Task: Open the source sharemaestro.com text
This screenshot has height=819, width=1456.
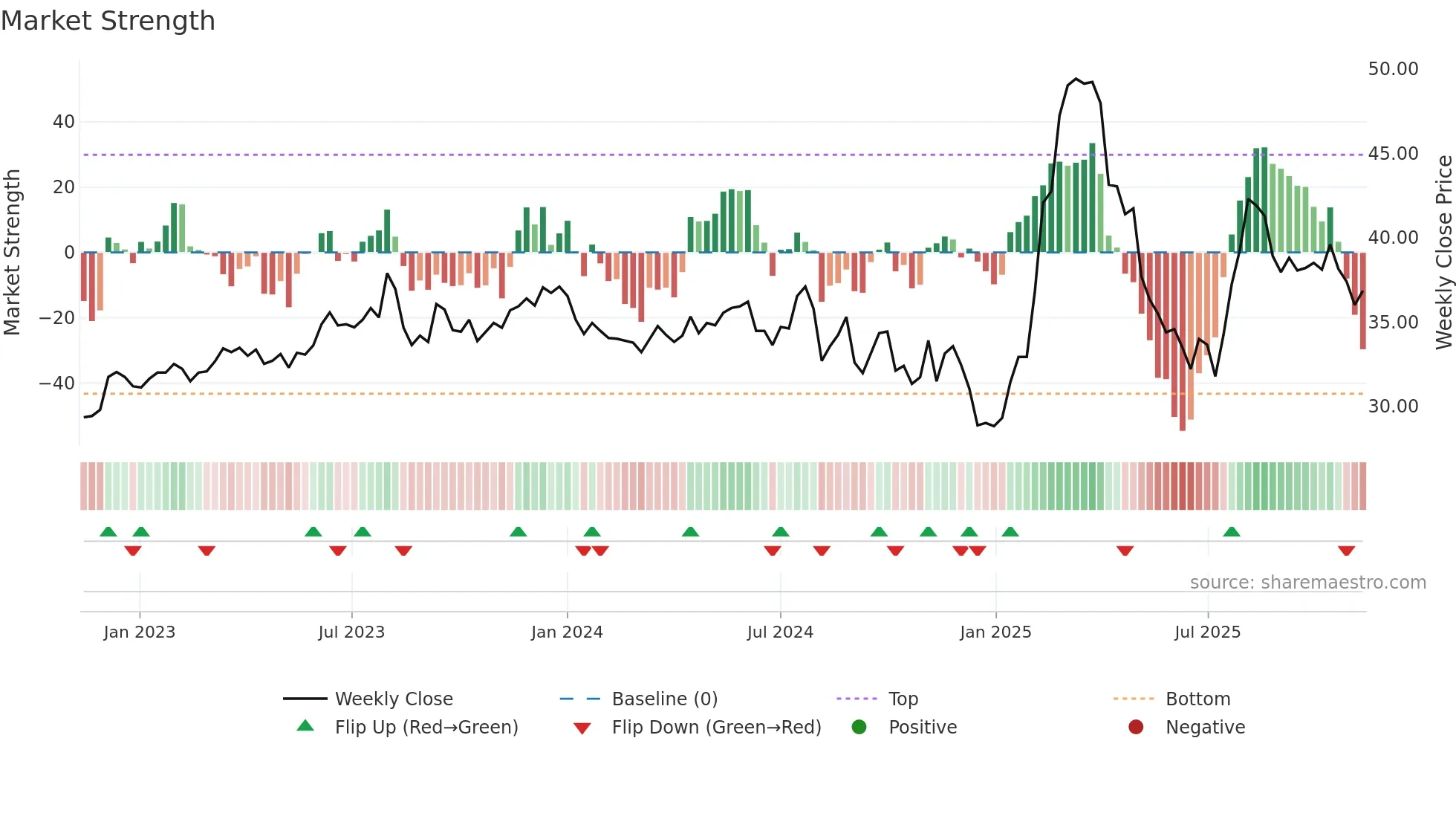Action: [x=1307, y=583]
